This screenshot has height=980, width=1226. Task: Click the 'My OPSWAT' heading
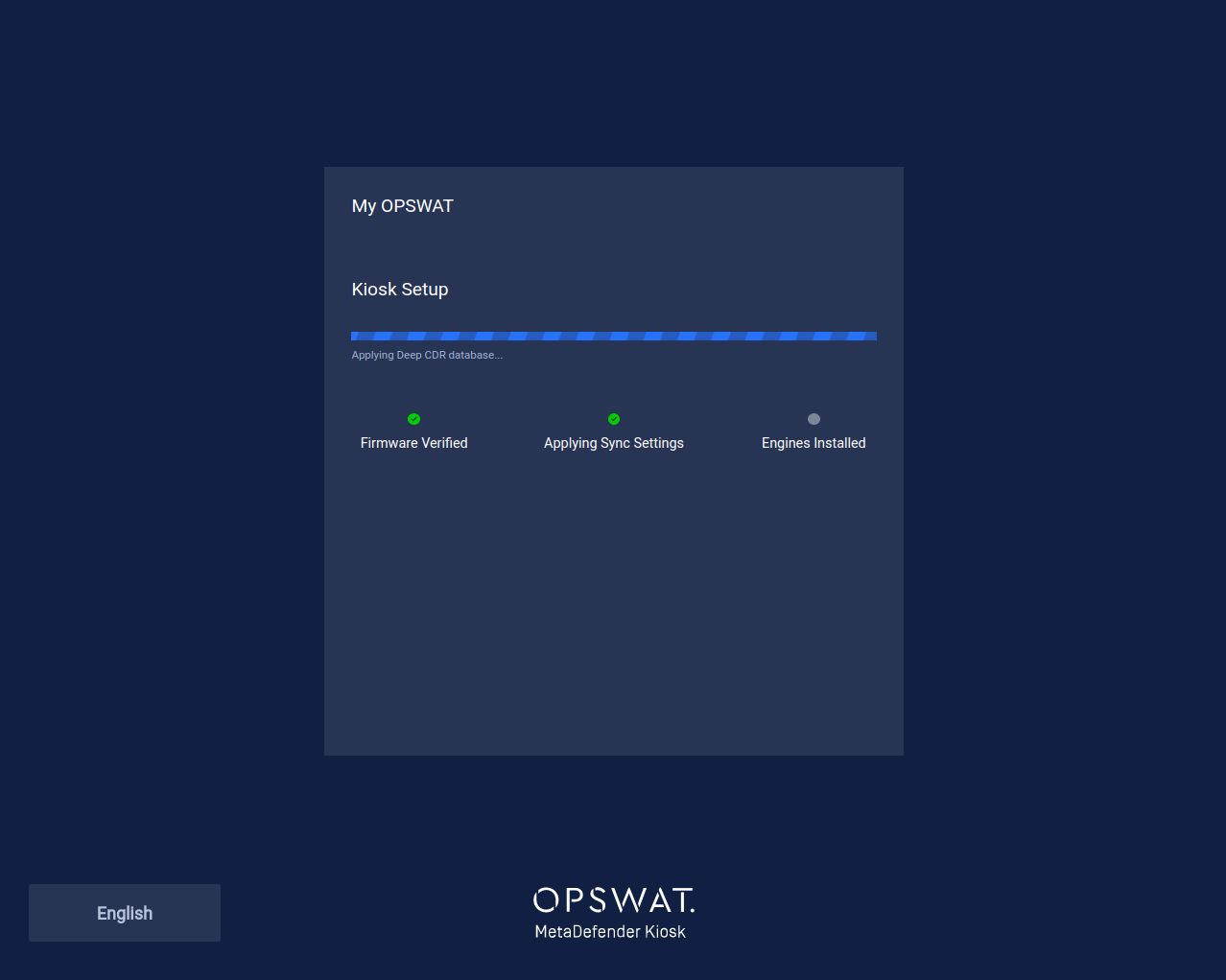pyautogui.click(x=403, y=206)
